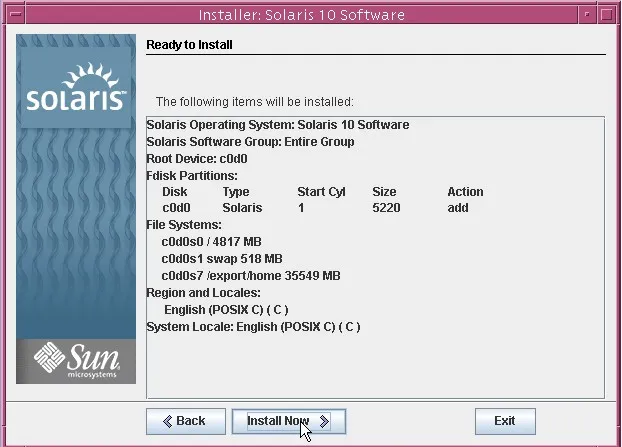Select "The following items will be installed:" text
The image size is (622, 447).
click(x=254, y=102)
